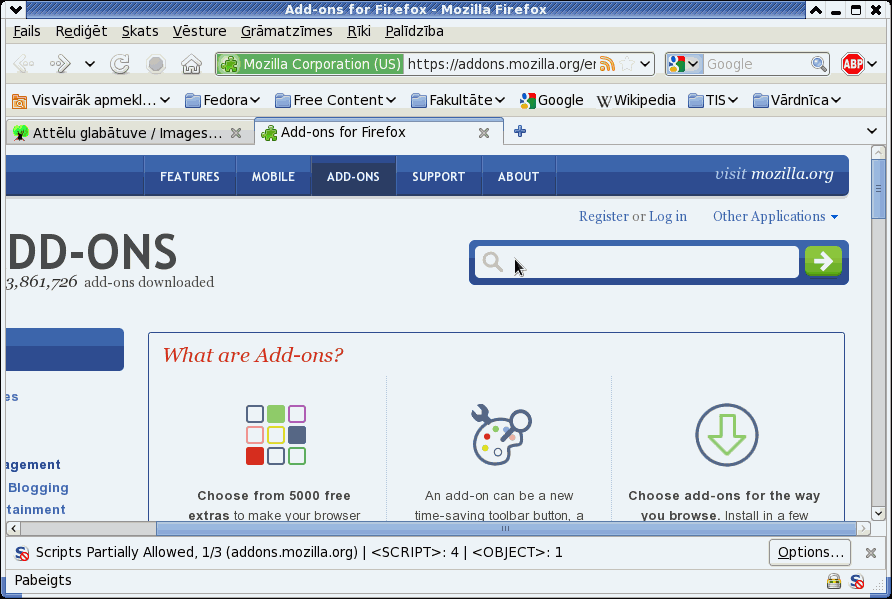Open the Palīdzība menu
Viewport: 892px width, 599px height.
[x=414, y=31]
